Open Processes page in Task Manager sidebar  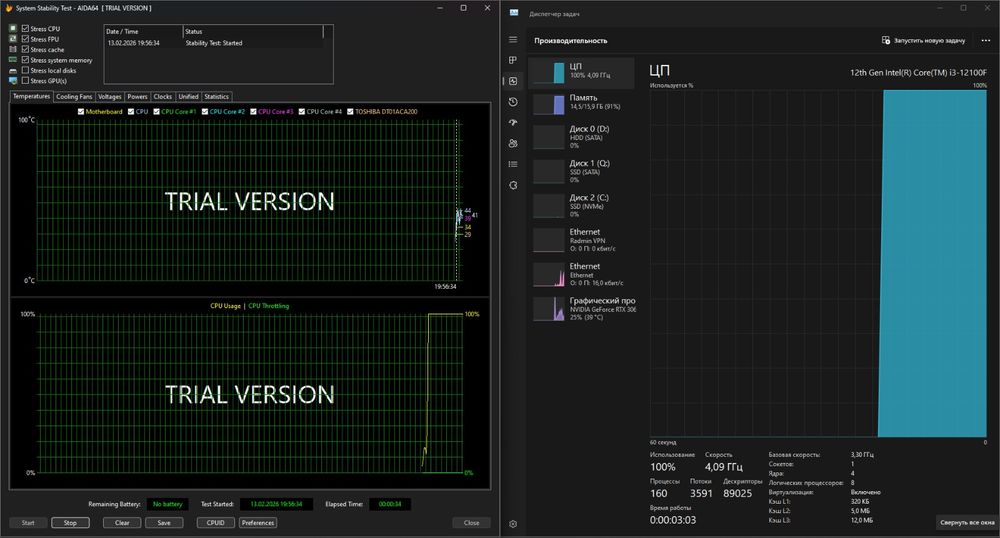pos(513,61)
